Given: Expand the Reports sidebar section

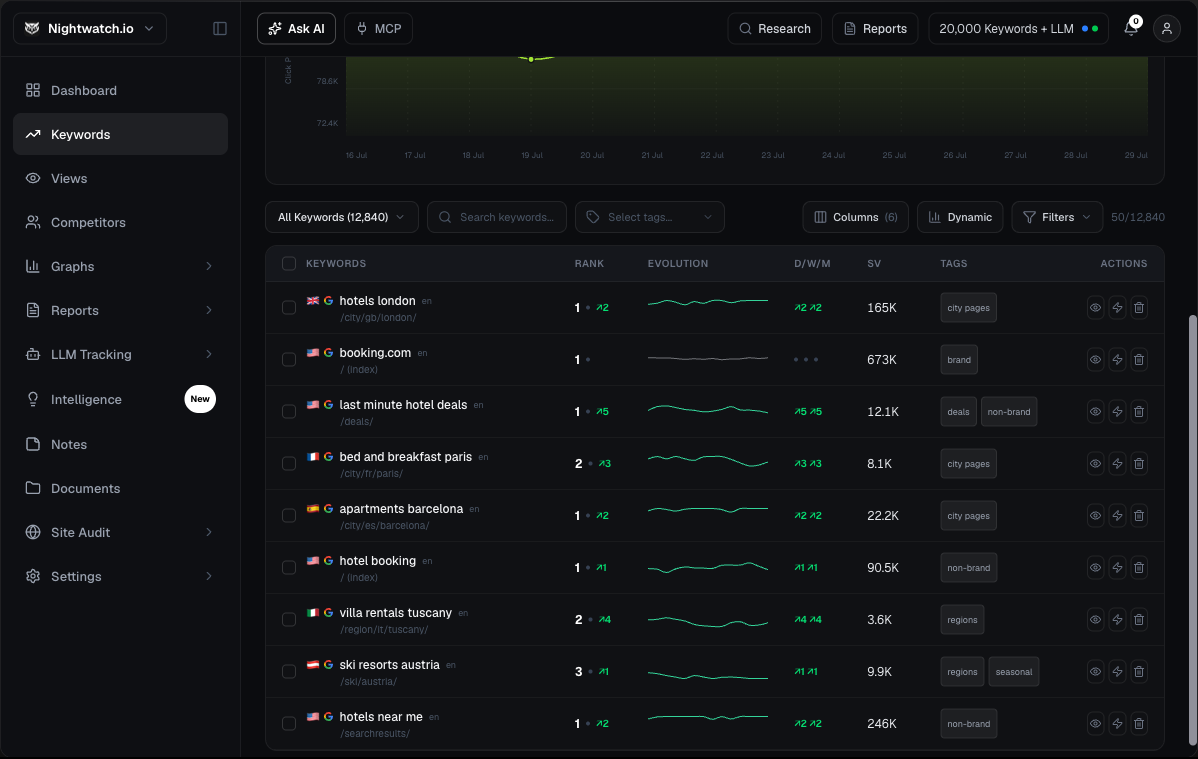Looking at the screenshot, I should click(x=209, y=310).
